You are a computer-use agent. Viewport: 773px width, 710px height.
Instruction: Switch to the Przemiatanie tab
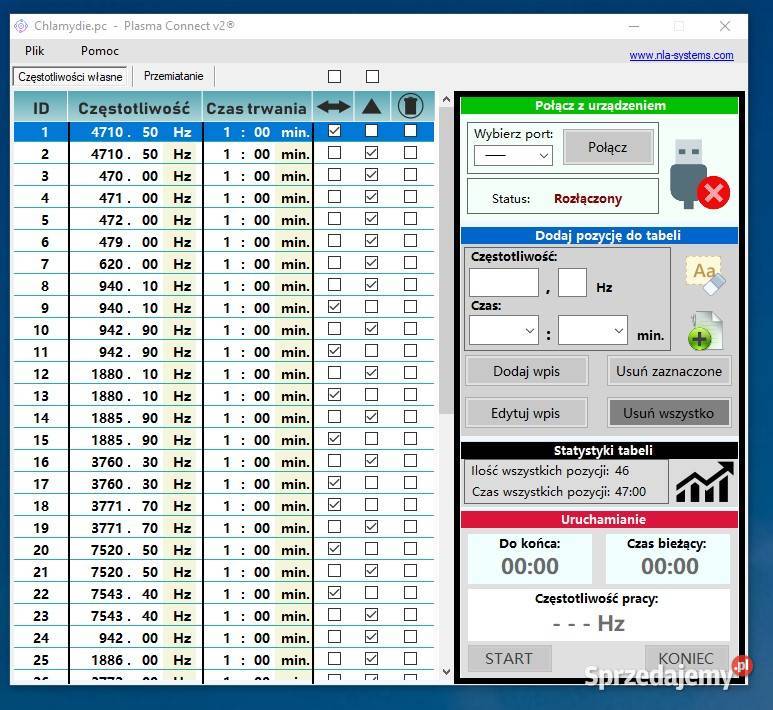(173, 76)
